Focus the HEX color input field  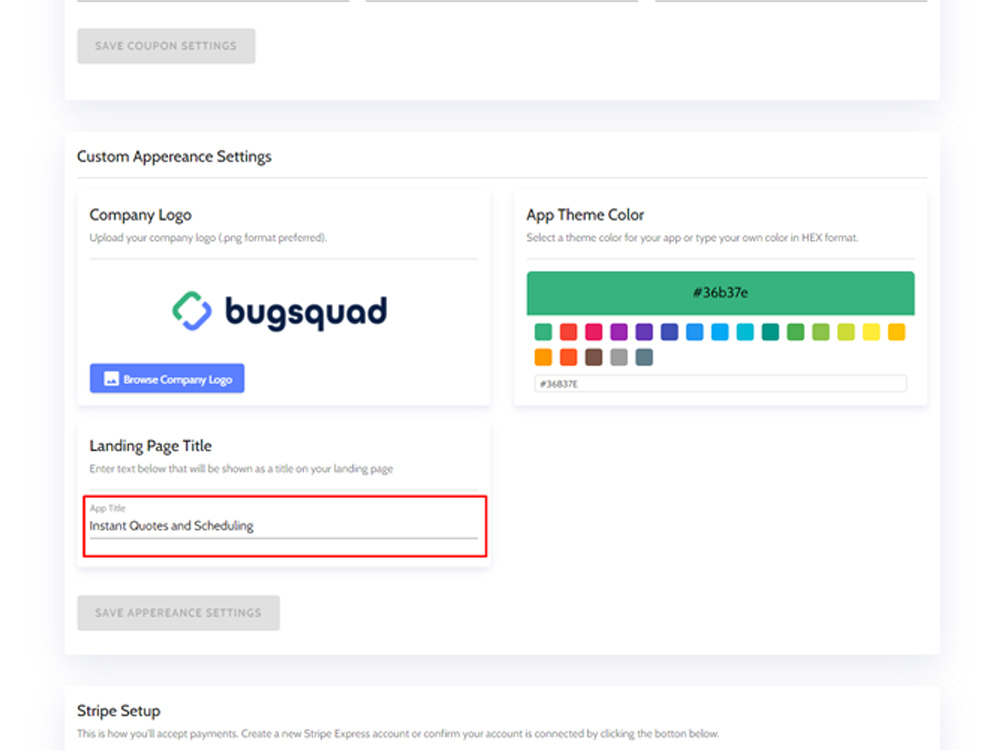pos(720,383)
